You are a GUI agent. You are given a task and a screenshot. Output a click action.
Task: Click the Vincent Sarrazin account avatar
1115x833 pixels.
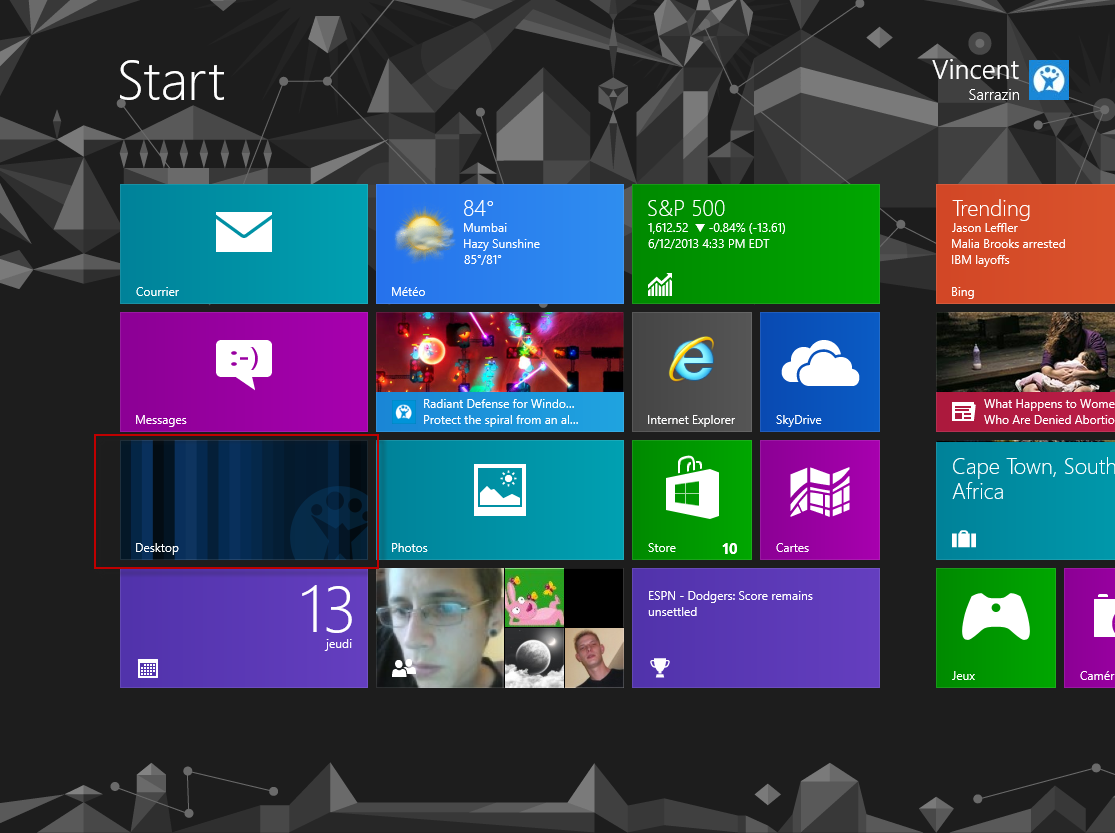click(x=1050, y=80)
